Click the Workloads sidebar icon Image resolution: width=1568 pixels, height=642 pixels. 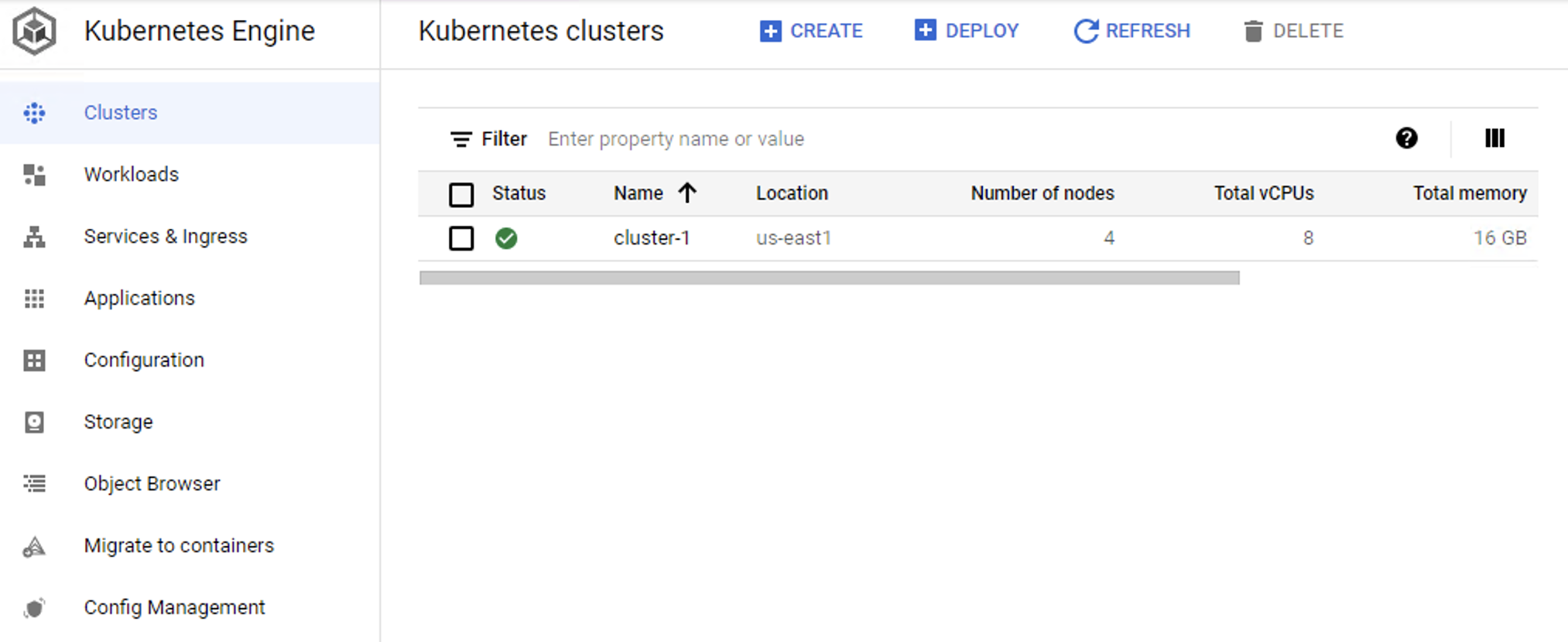point(34,175)
